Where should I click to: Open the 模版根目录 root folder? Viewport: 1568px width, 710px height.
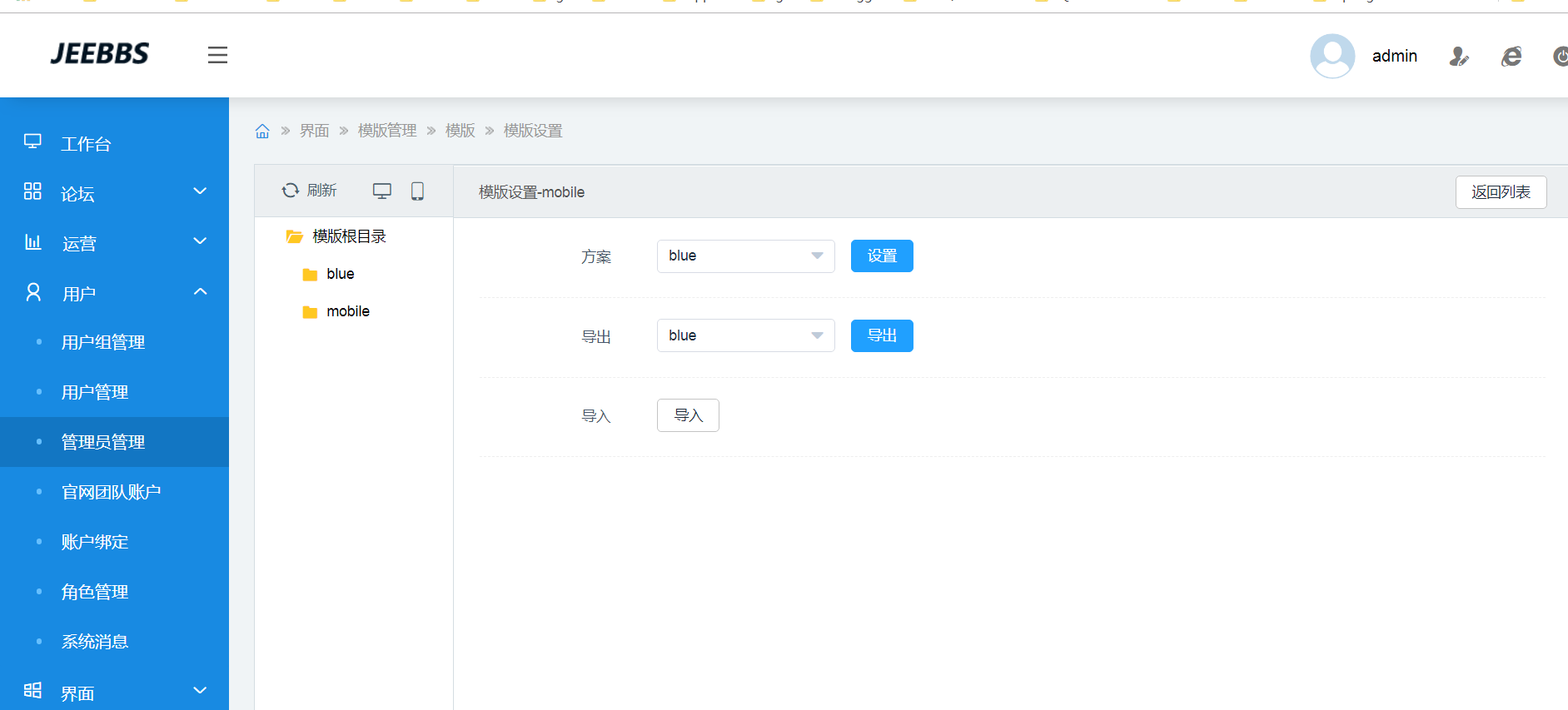point(348,236)
